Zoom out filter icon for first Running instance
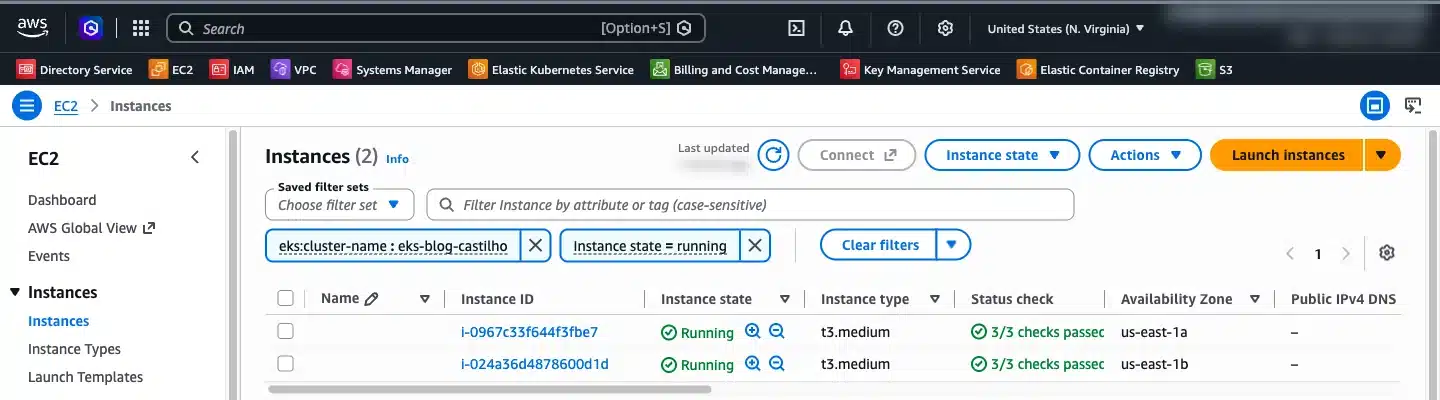 [x=777, y=332]
